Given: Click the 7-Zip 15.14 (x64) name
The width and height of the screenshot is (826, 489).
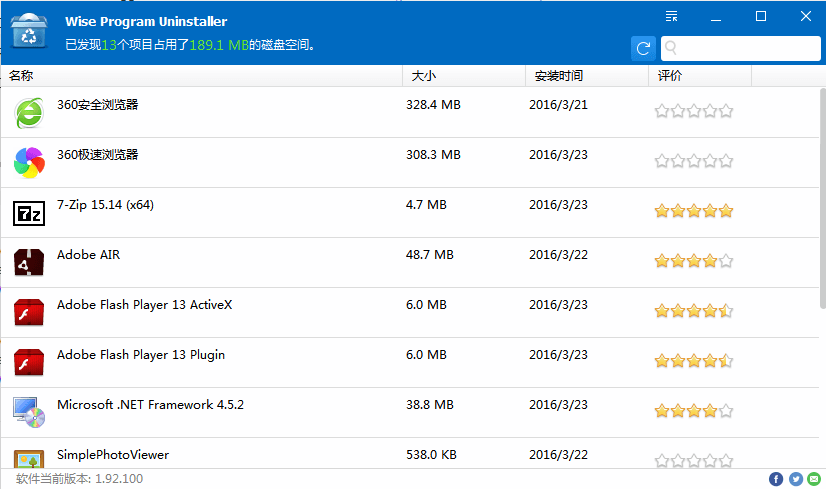Looking at the screenshot, I should 105,205.
